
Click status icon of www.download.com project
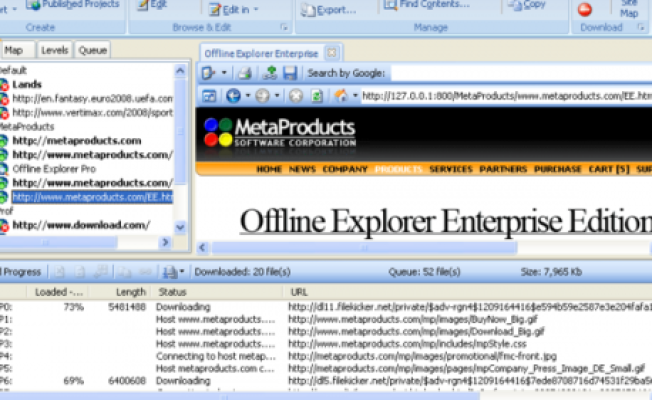pos(4,226)
